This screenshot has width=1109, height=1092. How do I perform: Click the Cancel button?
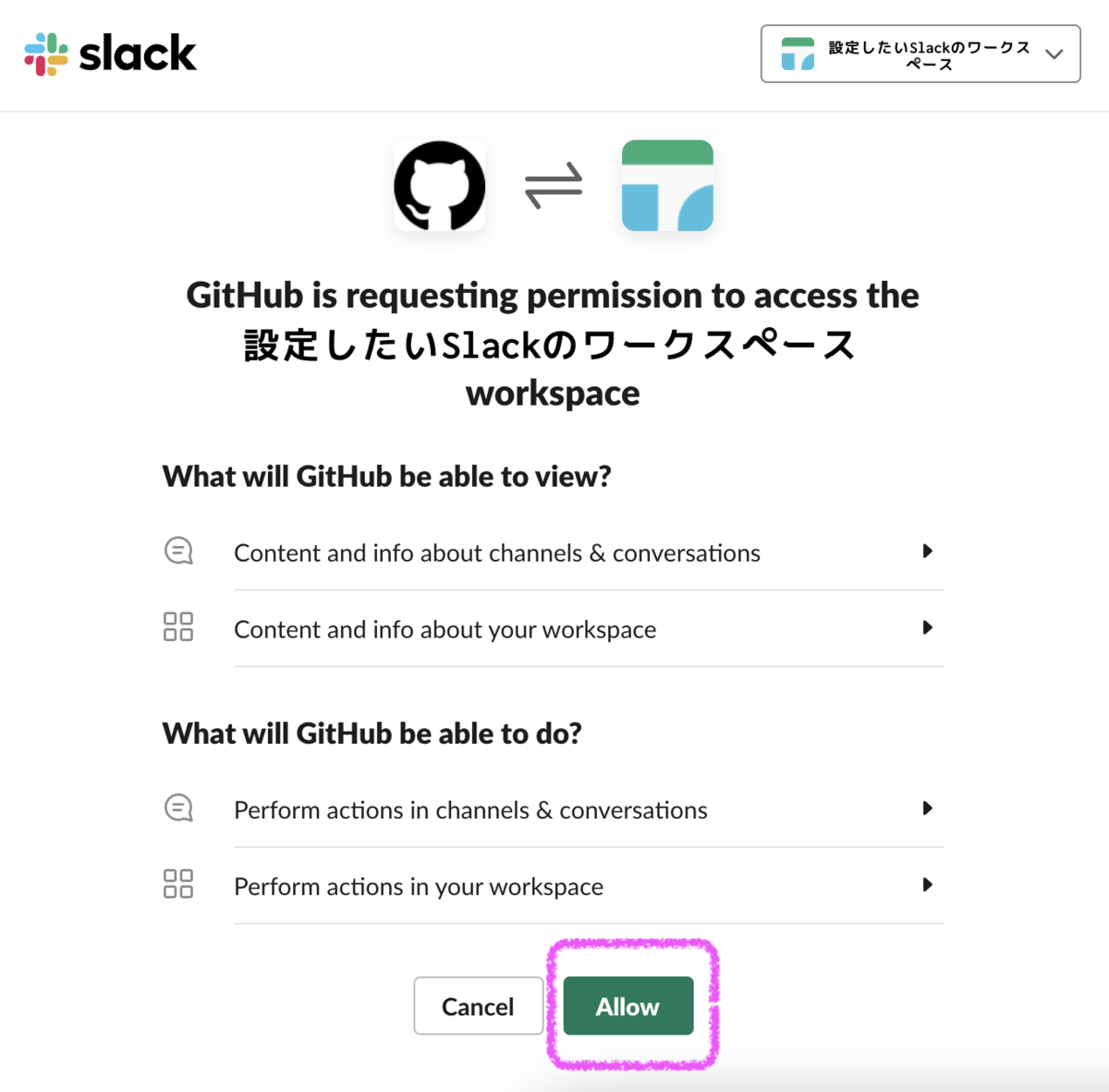point(478,1006)
